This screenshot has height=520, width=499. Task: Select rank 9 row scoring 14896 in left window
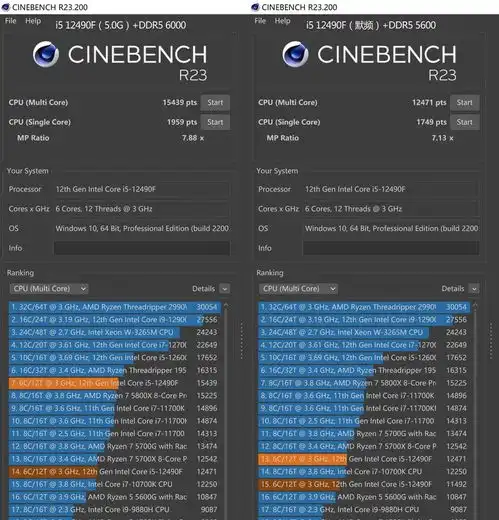115,408
